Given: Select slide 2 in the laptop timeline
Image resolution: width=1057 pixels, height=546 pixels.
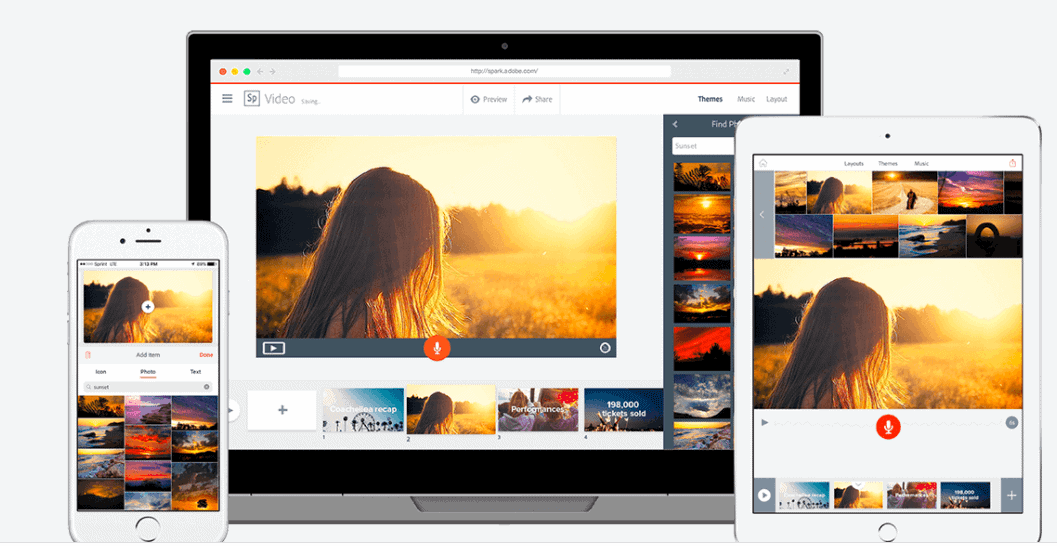Looking at the screenshot, I should (451, 409).
